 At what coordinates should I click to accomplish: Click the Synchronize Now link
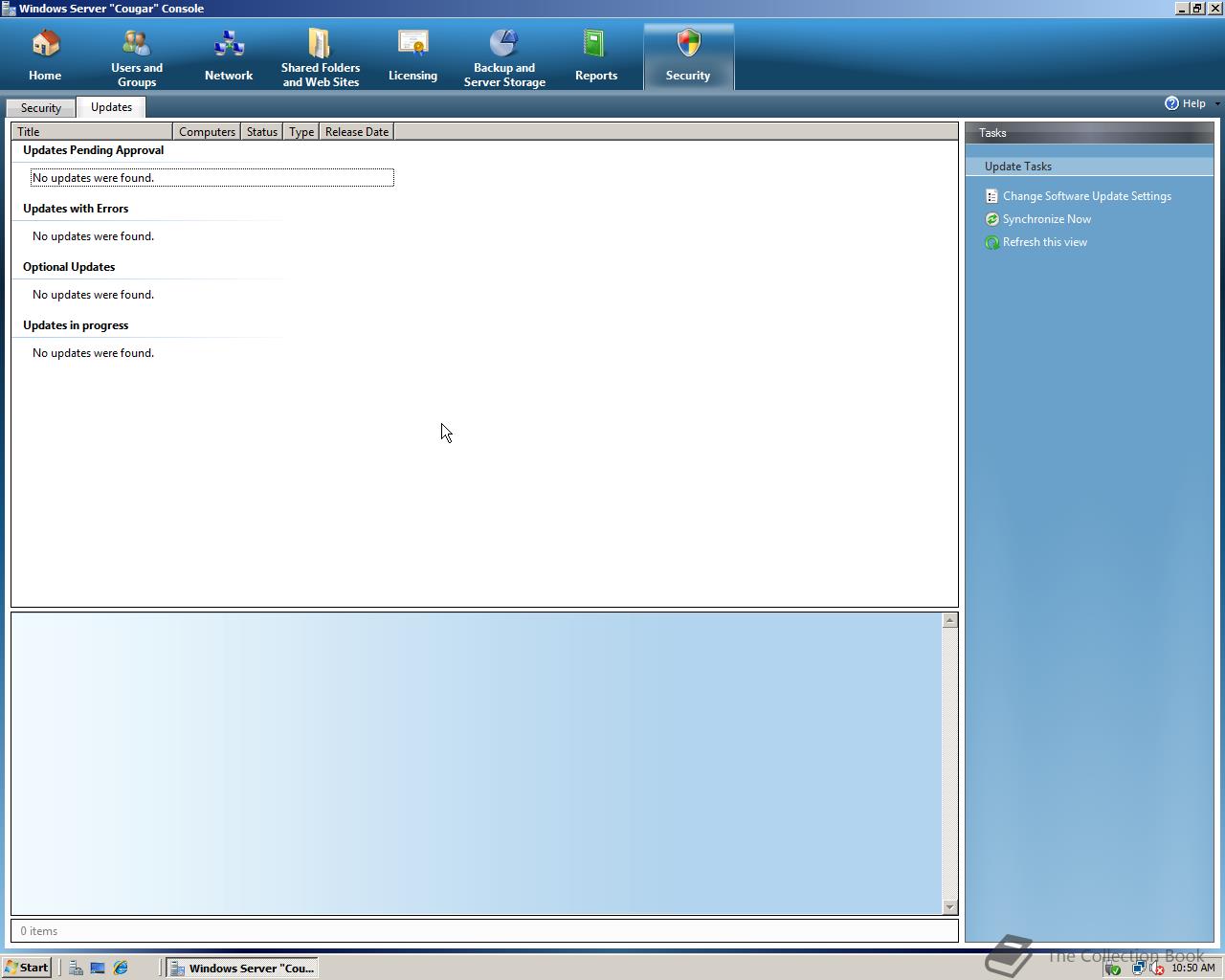(x=1047, y=219)
